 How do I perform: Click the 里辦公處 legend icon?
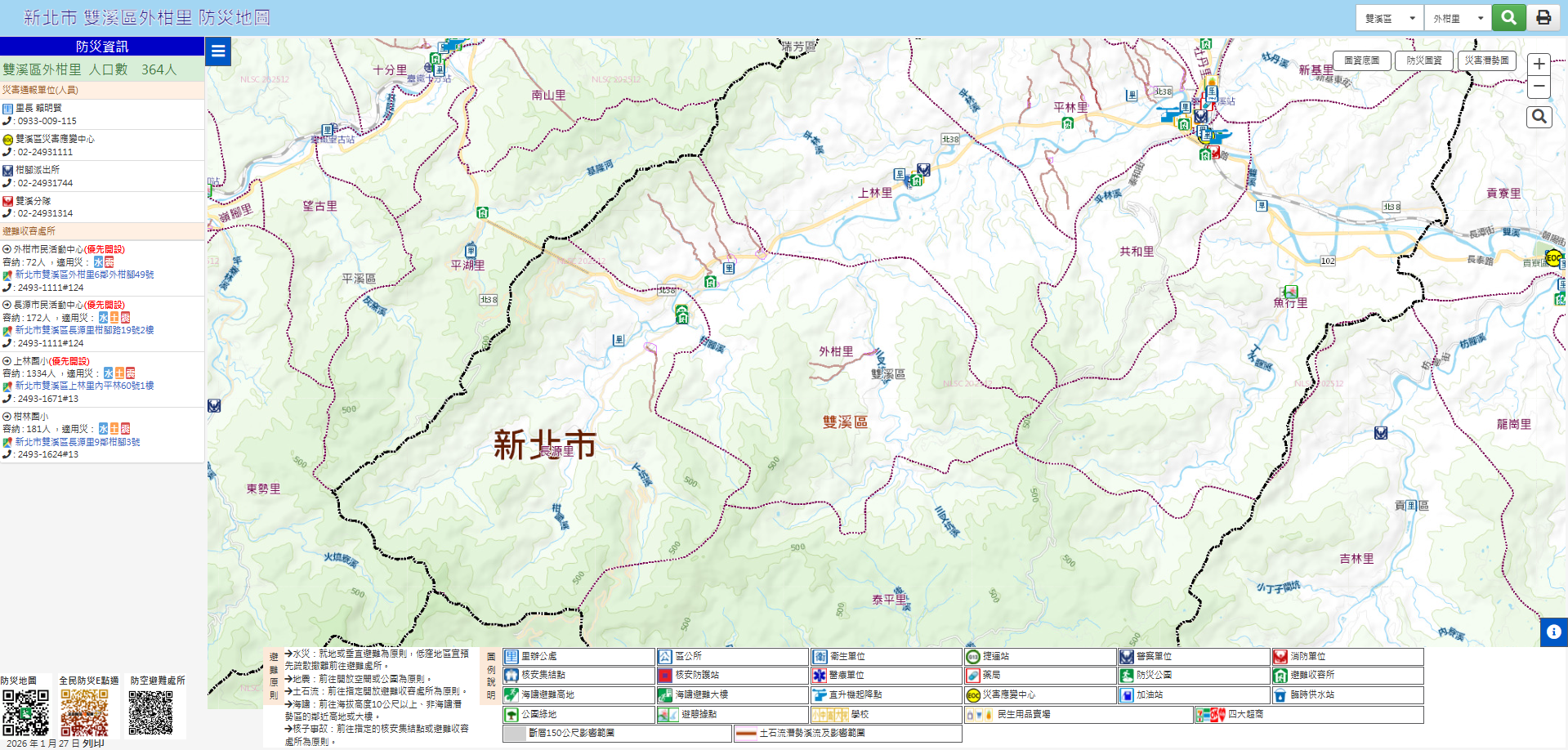(x=511, y=656)
